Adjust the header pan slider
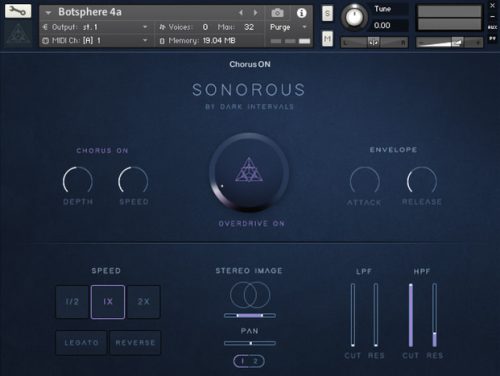Screen dimensions: 500x376 (374, 42)
